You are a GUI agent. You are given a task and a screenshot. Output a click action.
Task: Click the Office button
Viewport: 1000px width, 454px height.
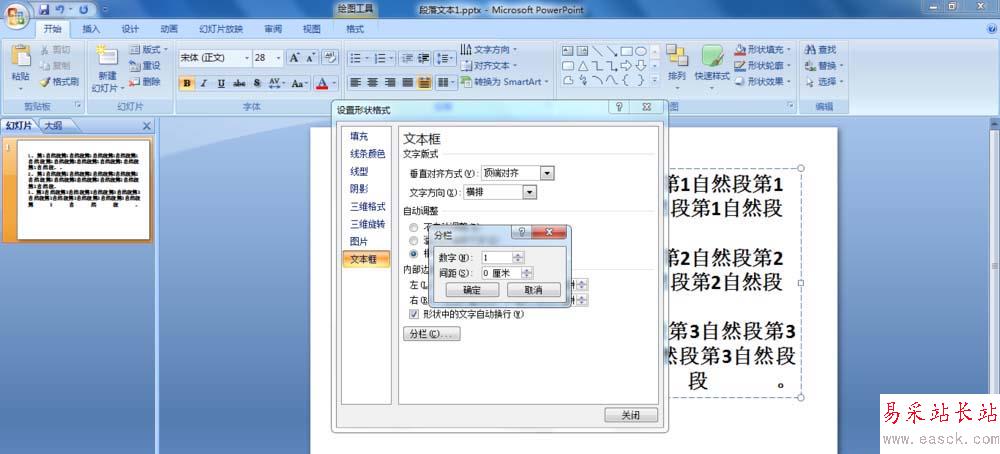pos(17,15)
